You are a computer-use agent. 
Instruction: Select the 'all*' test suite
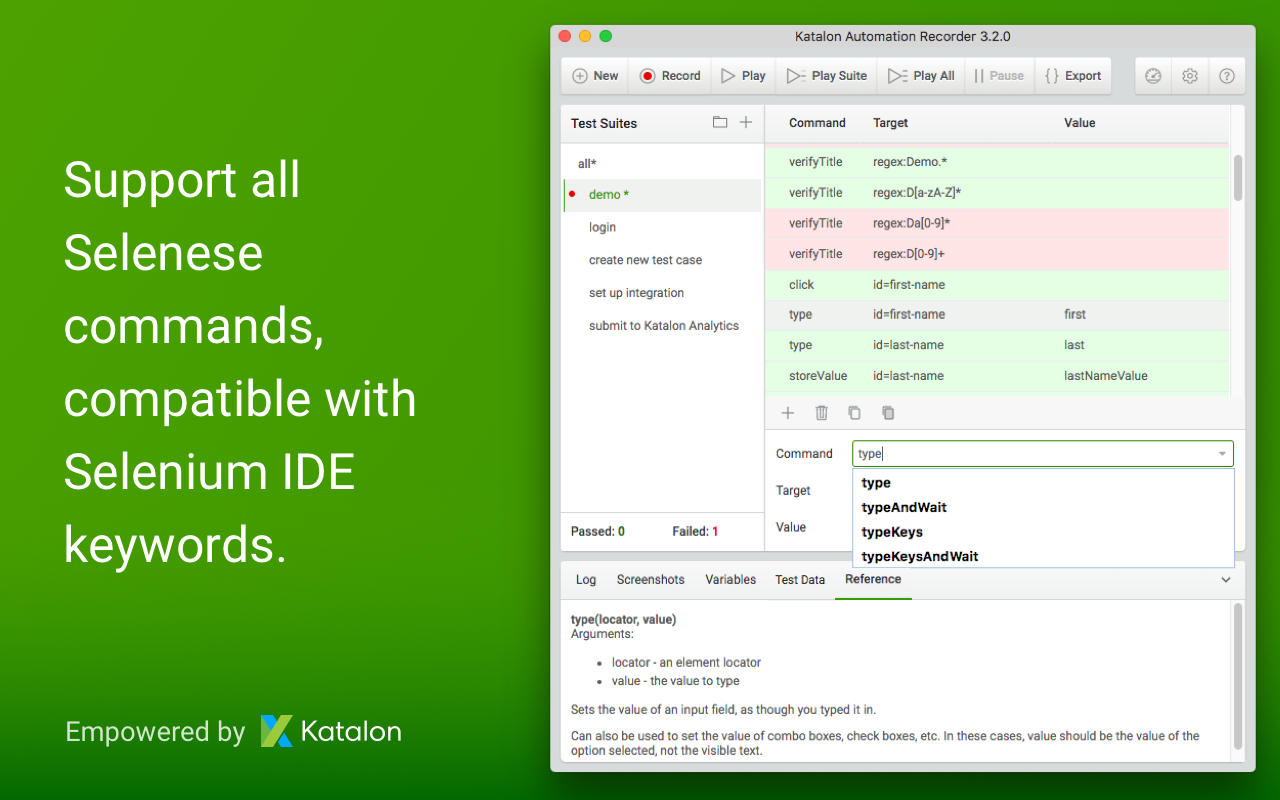coord(661,163)
